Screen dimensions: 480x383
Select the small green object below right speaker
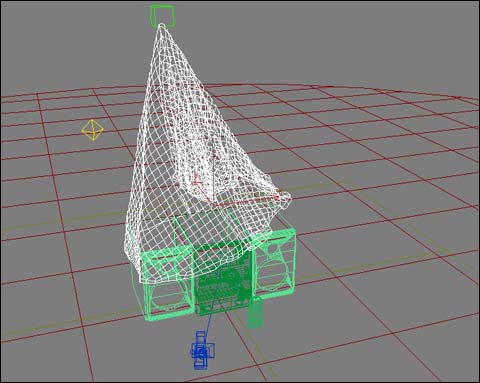pyautogui.click(x=255, y=313)
